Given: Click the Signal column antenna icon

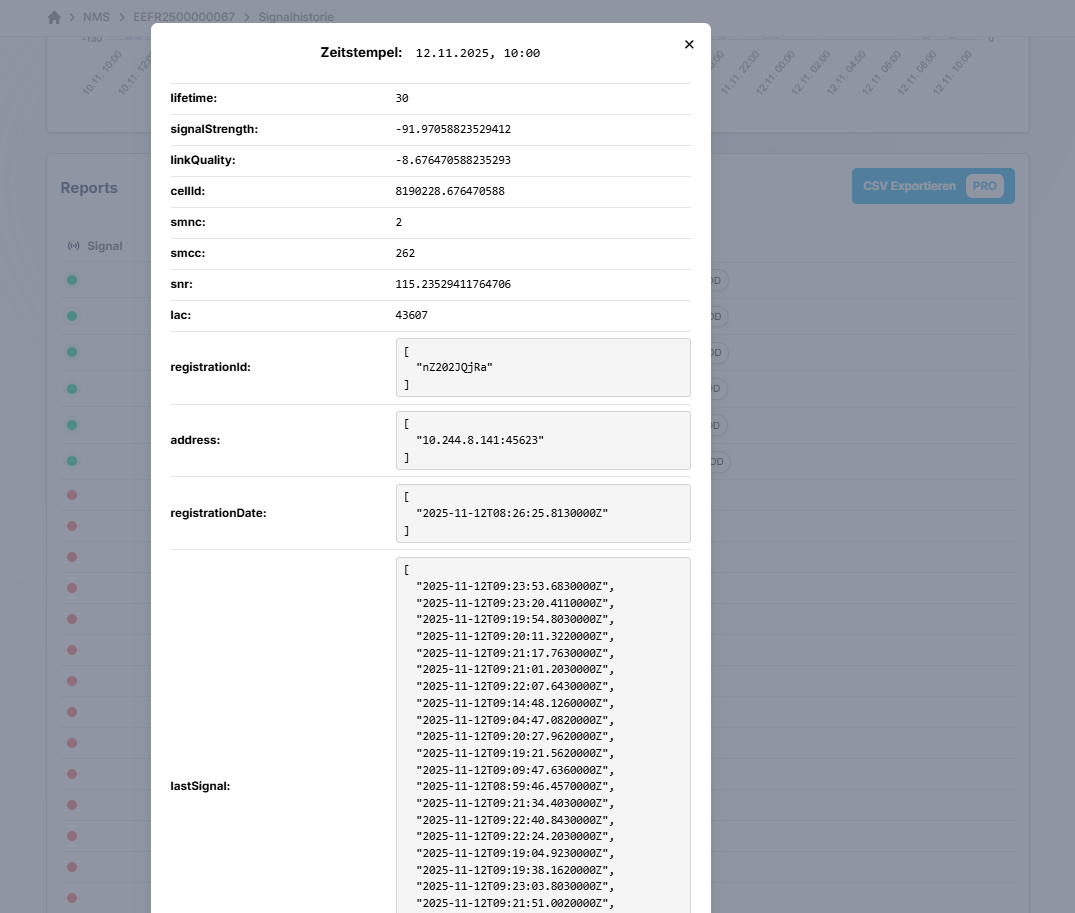Looking at the screenshot, I should tap(73, 246).
